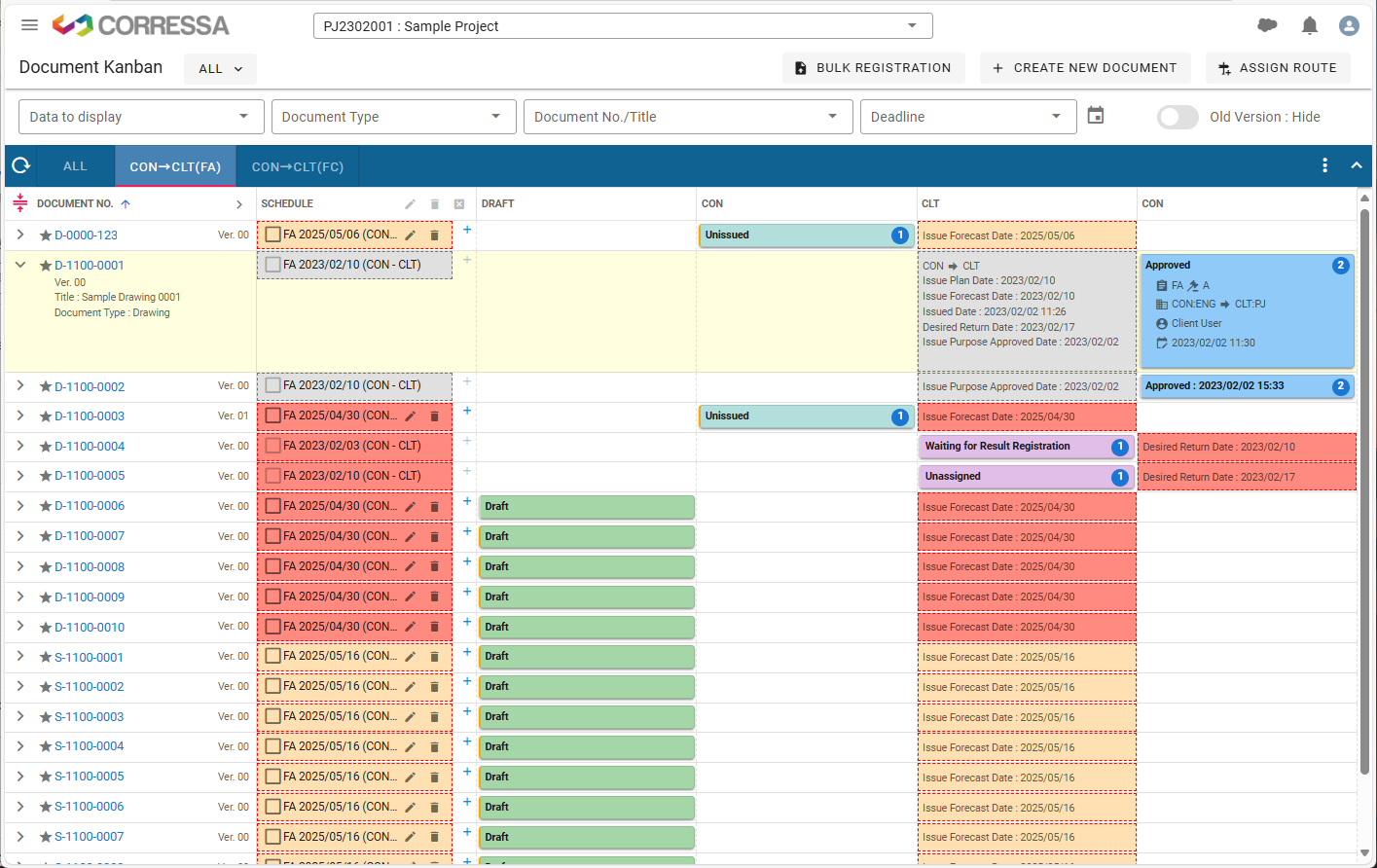Click the Document No./Title search field

pos(688,116)
